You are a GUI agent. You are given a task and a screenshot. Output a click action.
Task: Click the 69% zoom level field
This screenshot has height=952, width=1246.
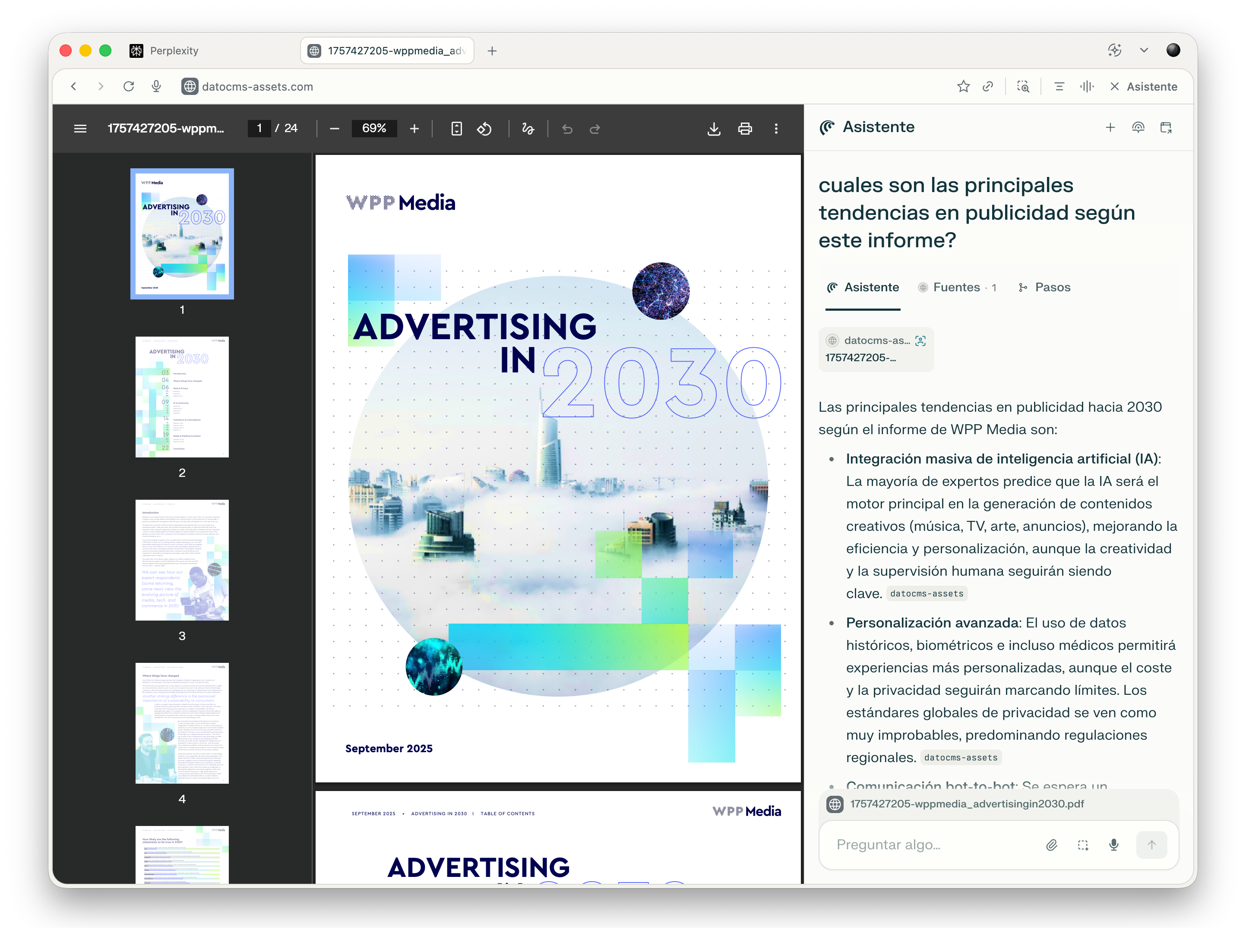coord(374,129)
